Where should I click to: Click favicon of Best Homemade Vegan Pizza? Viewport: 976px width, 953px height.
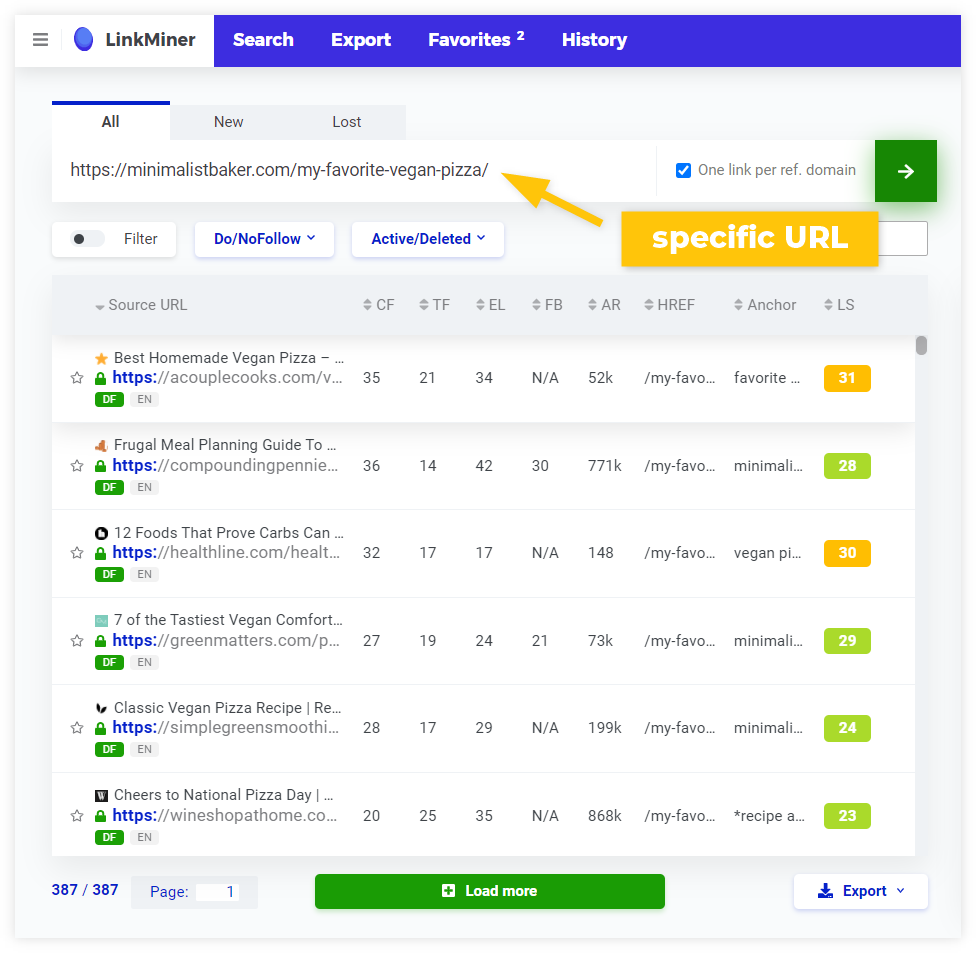pyautogui.click(x=101, y=359)
